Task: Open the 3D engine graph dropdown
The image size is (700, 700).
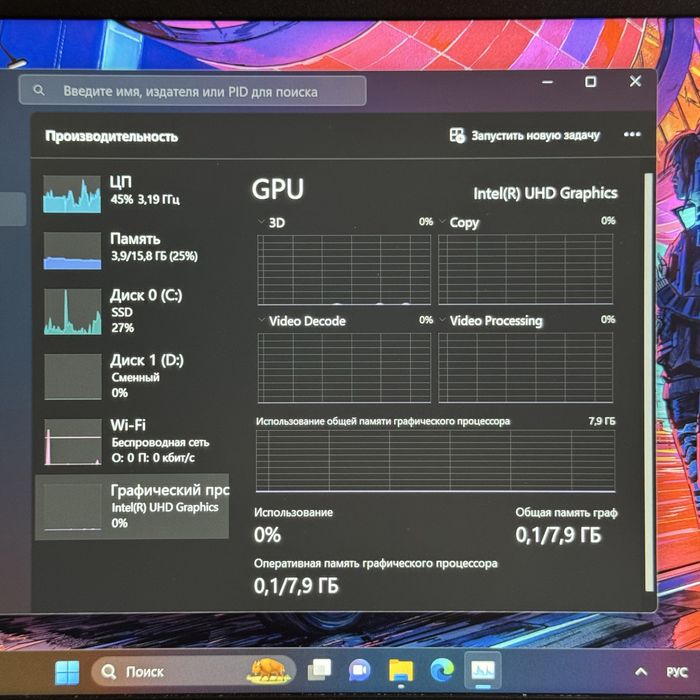Action: coord(261,222)
